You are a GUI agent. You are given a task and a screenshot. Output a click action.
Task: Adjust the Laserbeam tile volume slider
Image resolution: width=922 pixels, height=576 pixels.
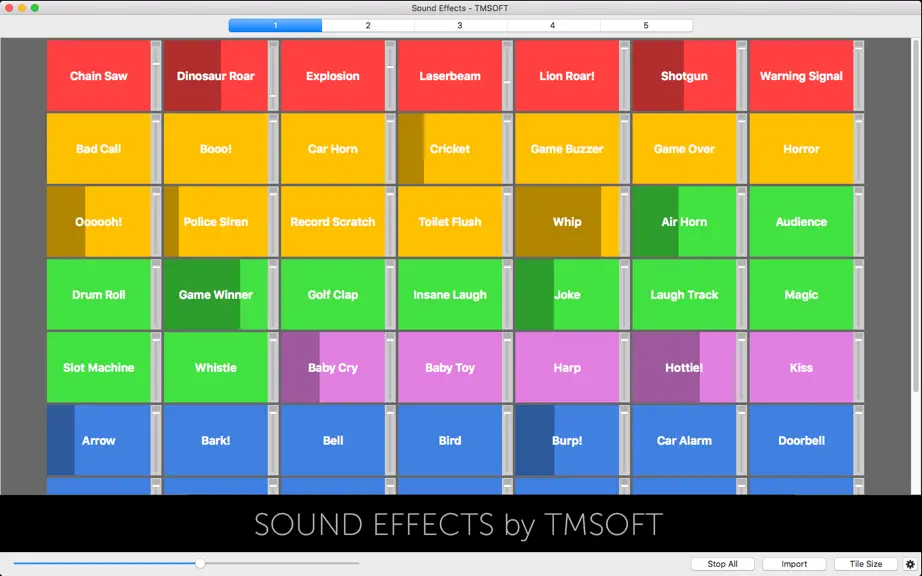point(507,76)
